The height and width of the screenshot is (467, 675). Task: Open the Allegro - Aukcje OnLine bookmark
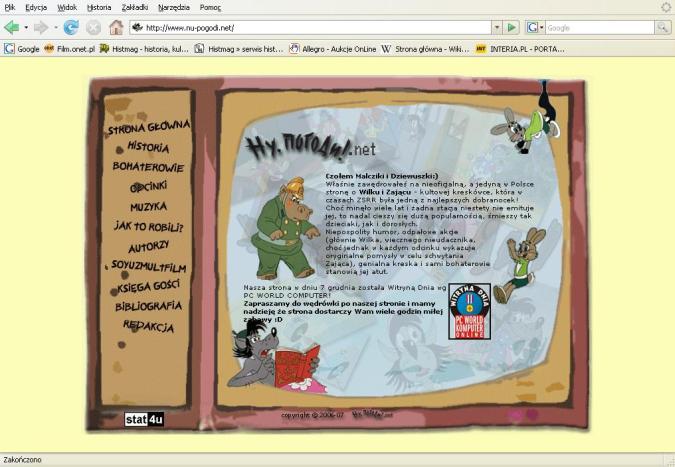[x=332, y=49]
